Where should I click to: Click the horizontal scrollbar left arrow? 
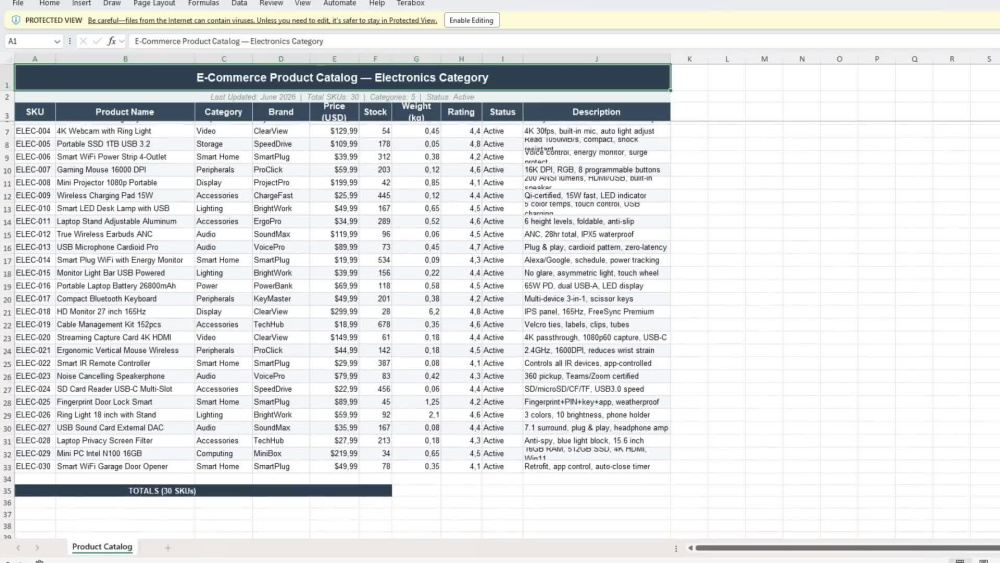[690, 548]
